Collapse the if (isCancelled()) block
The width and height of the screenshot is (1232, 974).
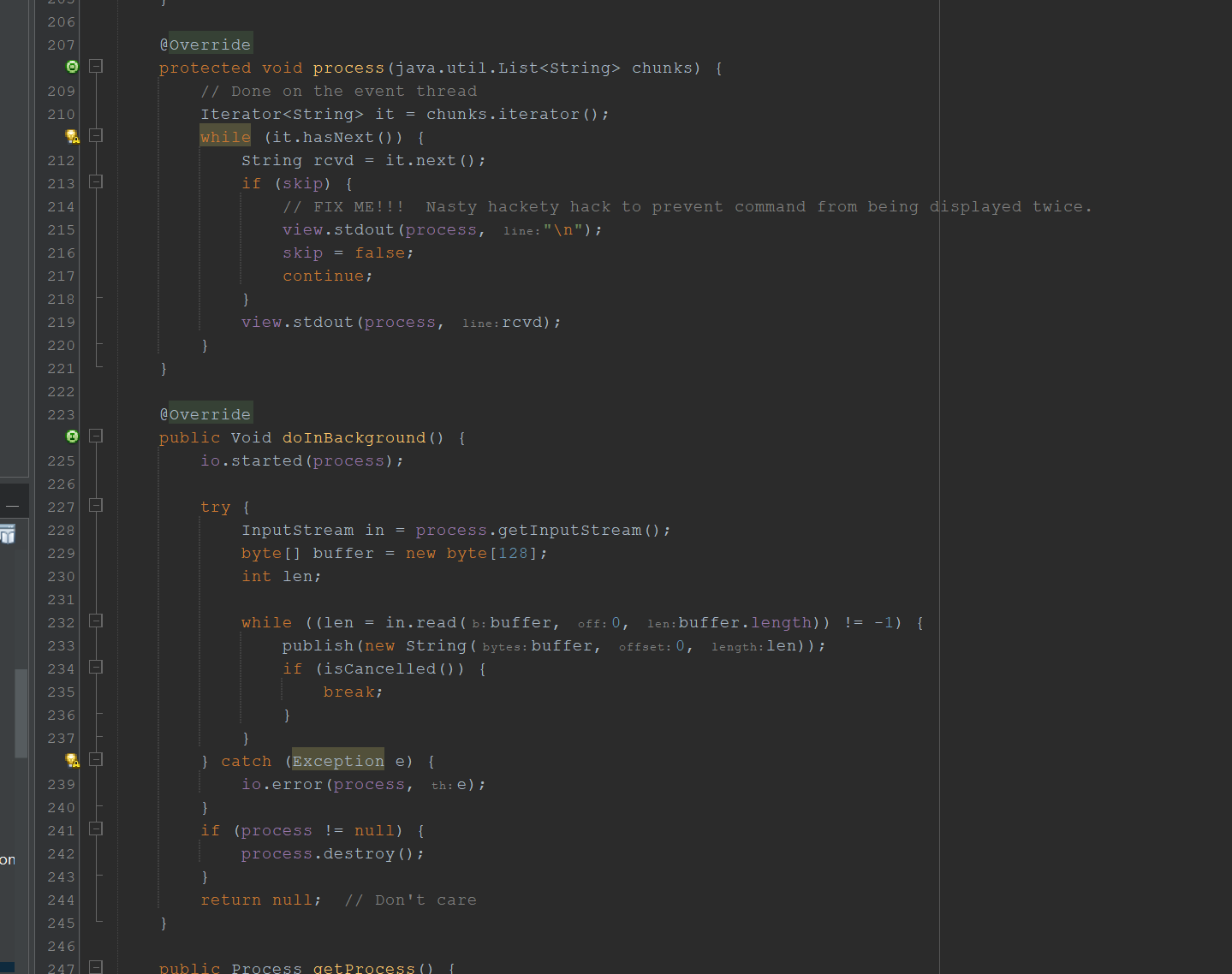point(96,668)
